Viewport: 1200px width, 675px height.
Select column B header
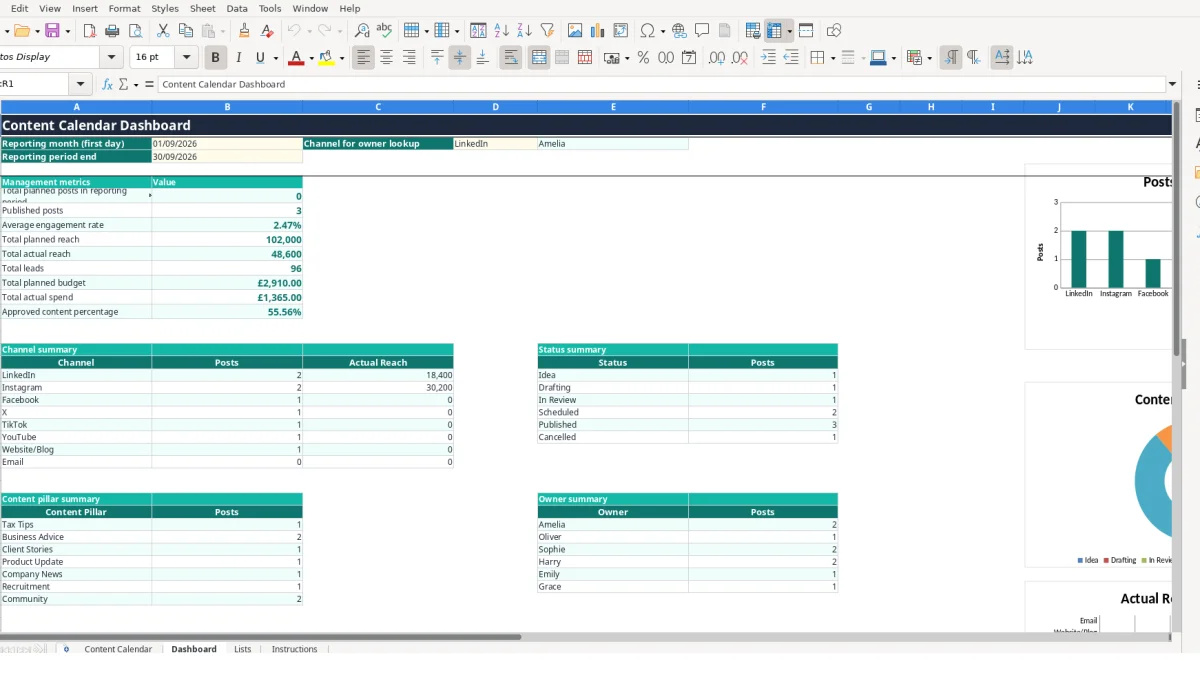(227, 106)
